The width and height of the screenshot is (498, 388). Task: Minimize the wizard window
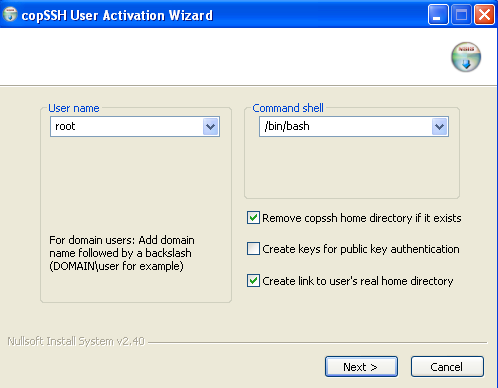pos(438,14)
